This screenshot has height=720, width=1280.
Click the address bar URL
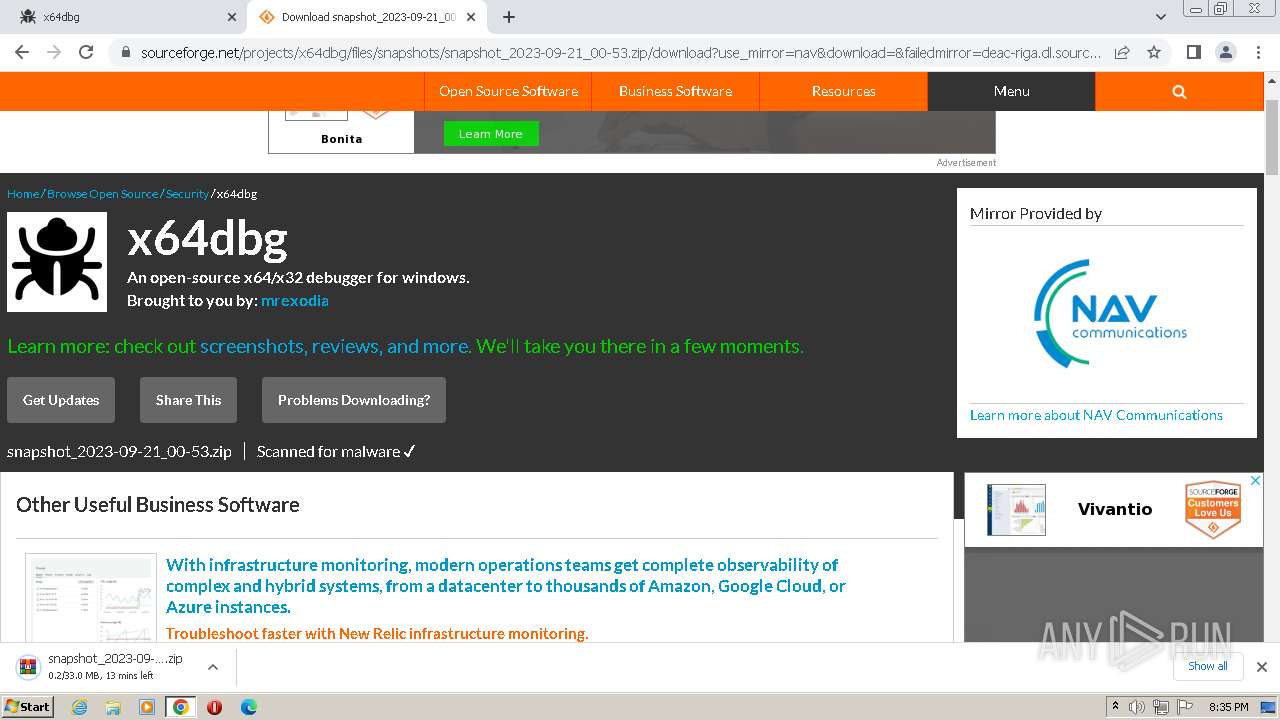(620, 53)
